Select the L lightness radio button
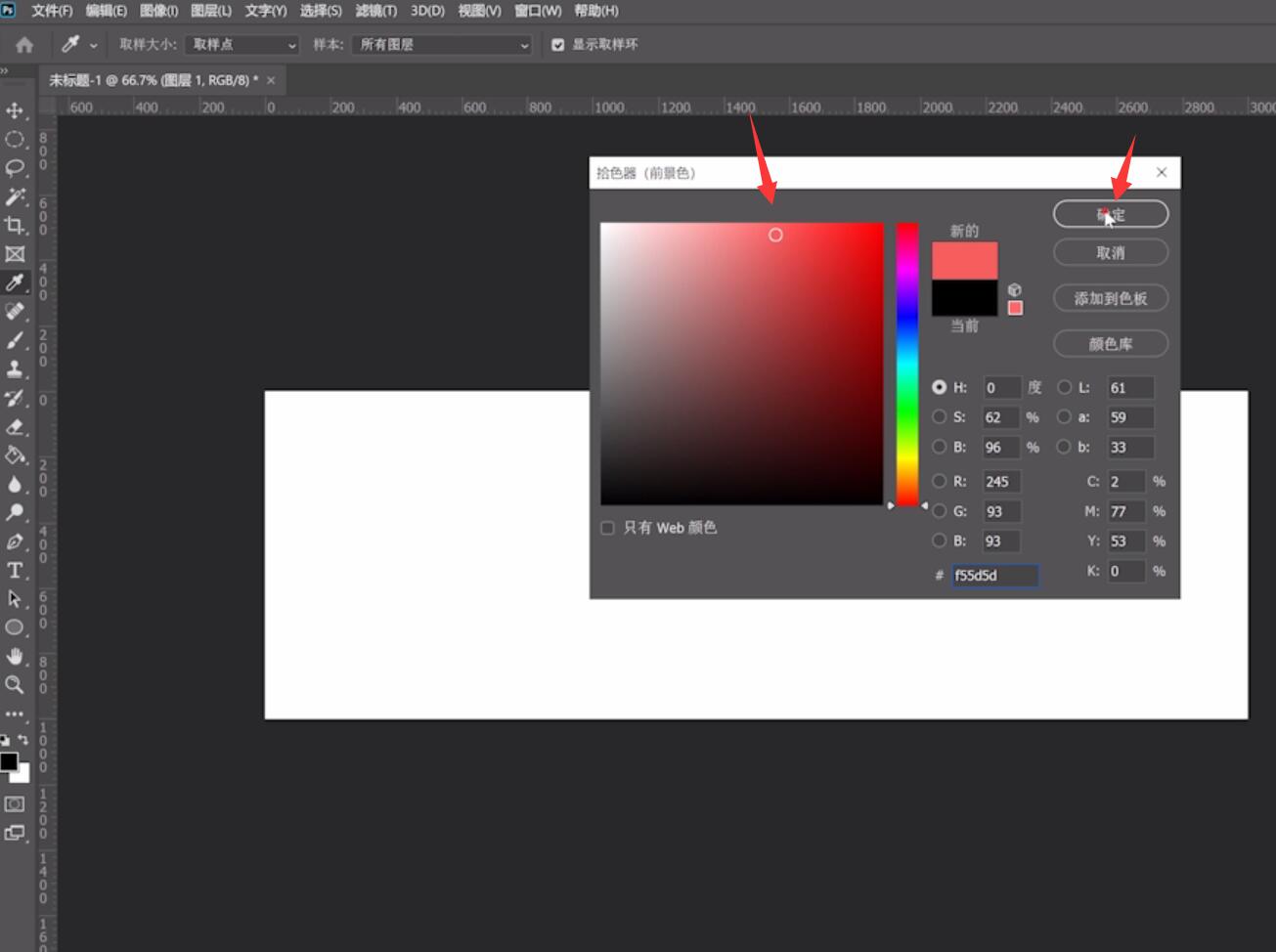This screenshot has width=1276, height=952. pos(1064,387)
